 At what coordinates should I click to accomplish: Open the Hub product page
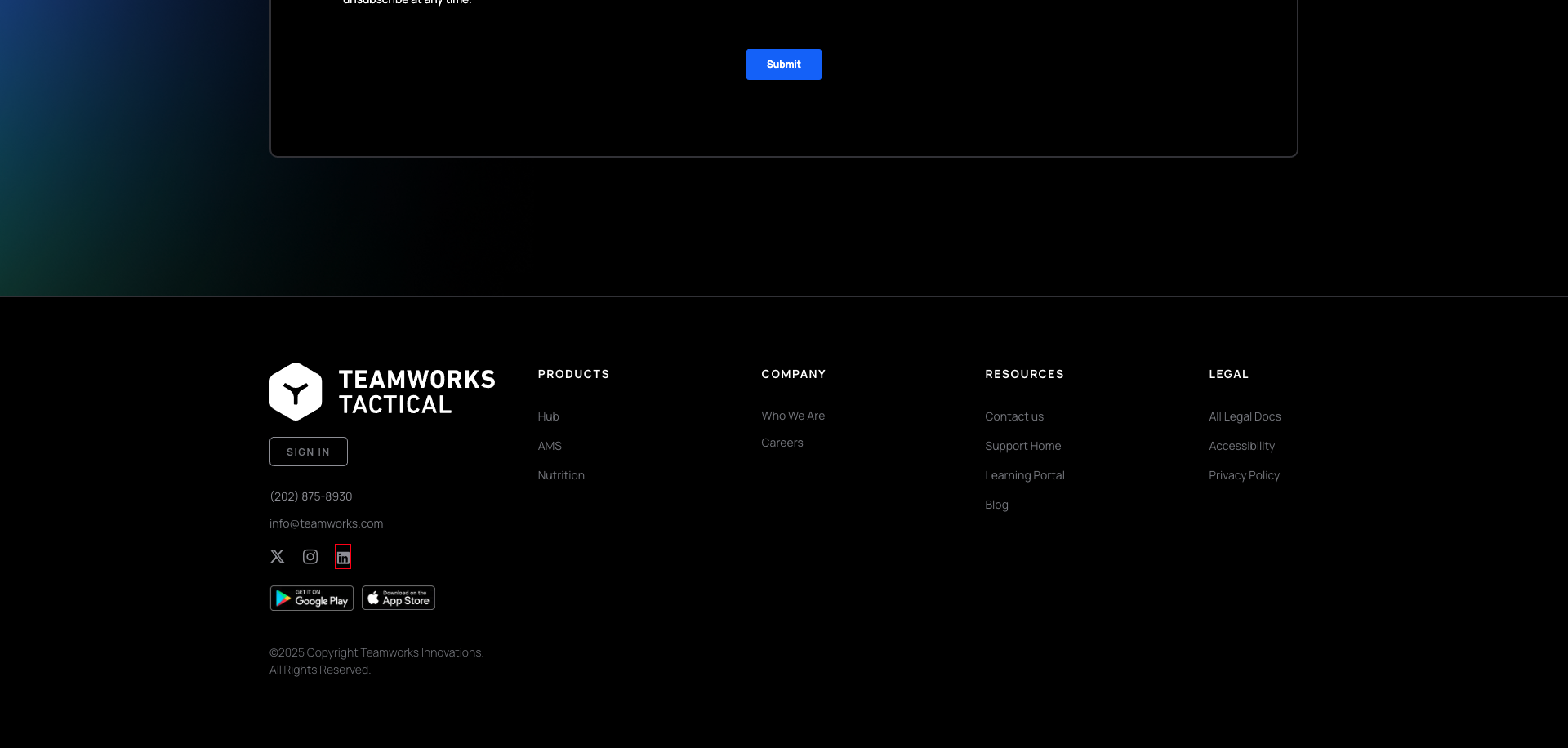point(548,416)
